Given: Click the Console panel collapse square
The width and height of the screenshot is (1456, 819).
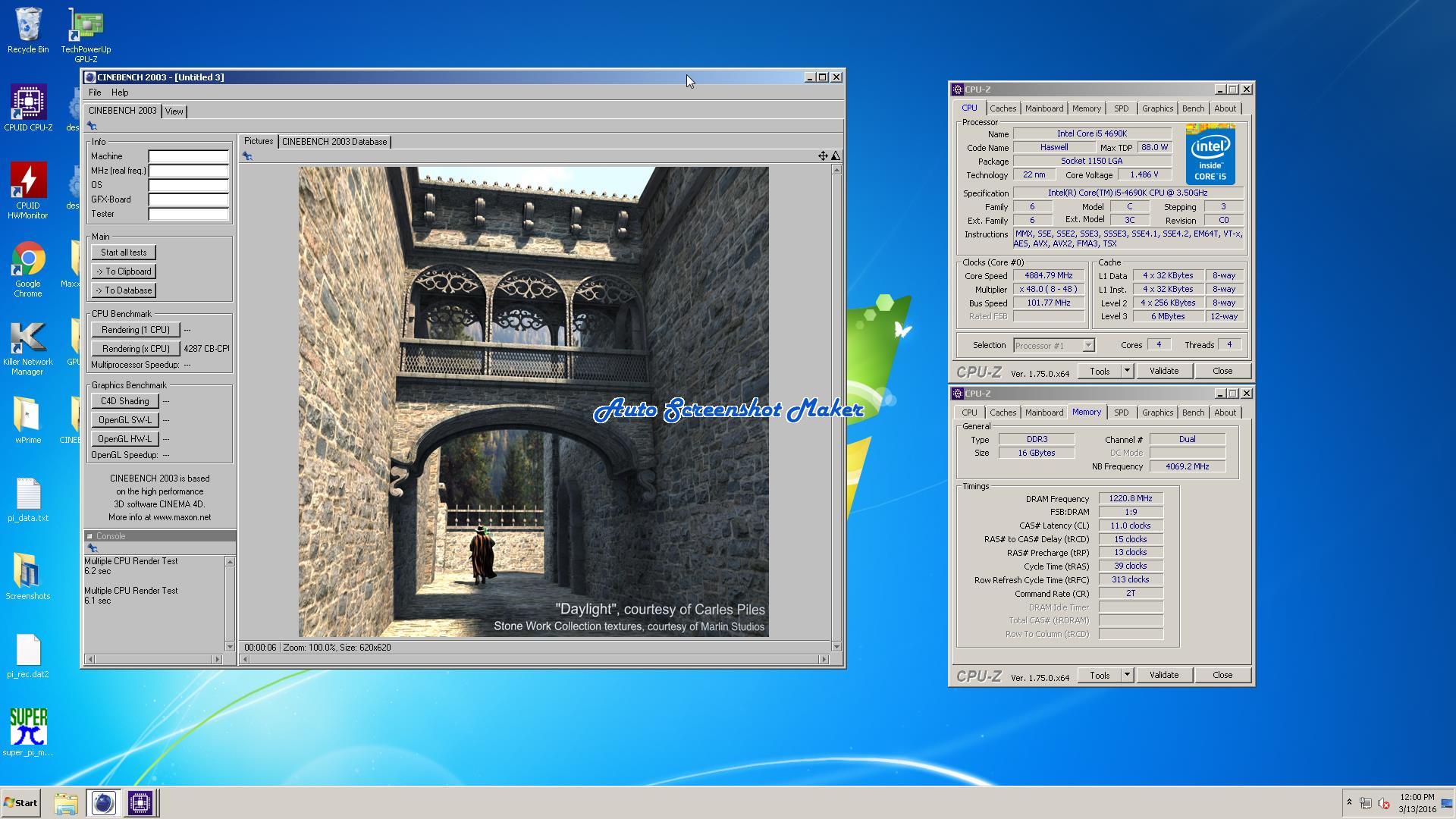Looking at the screenshot, I should pos(89,536).
